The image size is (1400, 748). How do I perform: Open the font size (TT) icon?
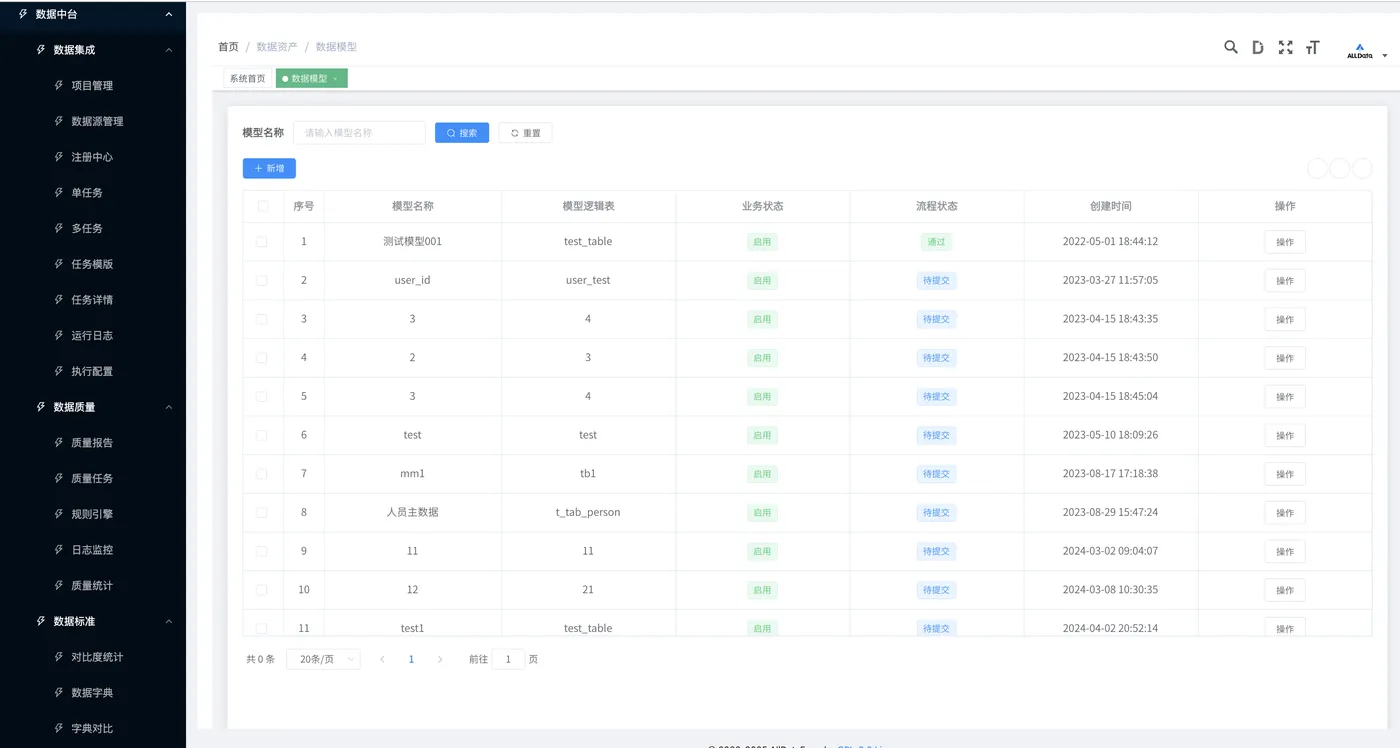tap(1313, 47)
